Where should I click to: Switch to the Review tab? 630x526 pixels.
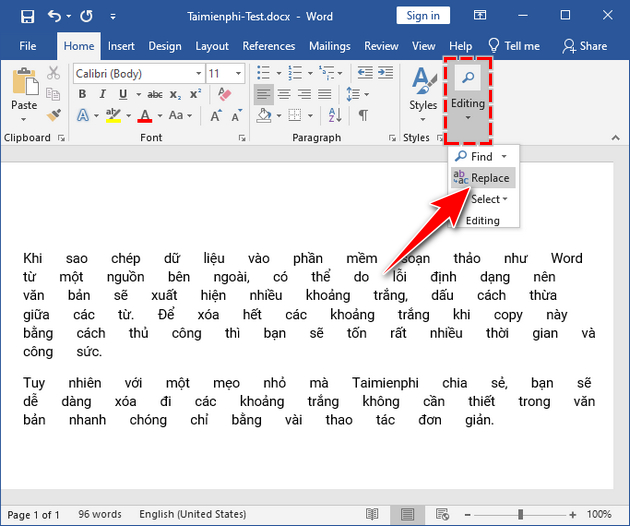[381, 46]
